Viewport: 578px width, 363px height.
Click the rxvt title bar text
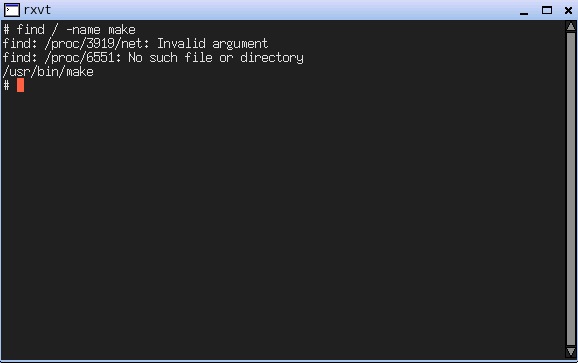(x=37, y=10)
